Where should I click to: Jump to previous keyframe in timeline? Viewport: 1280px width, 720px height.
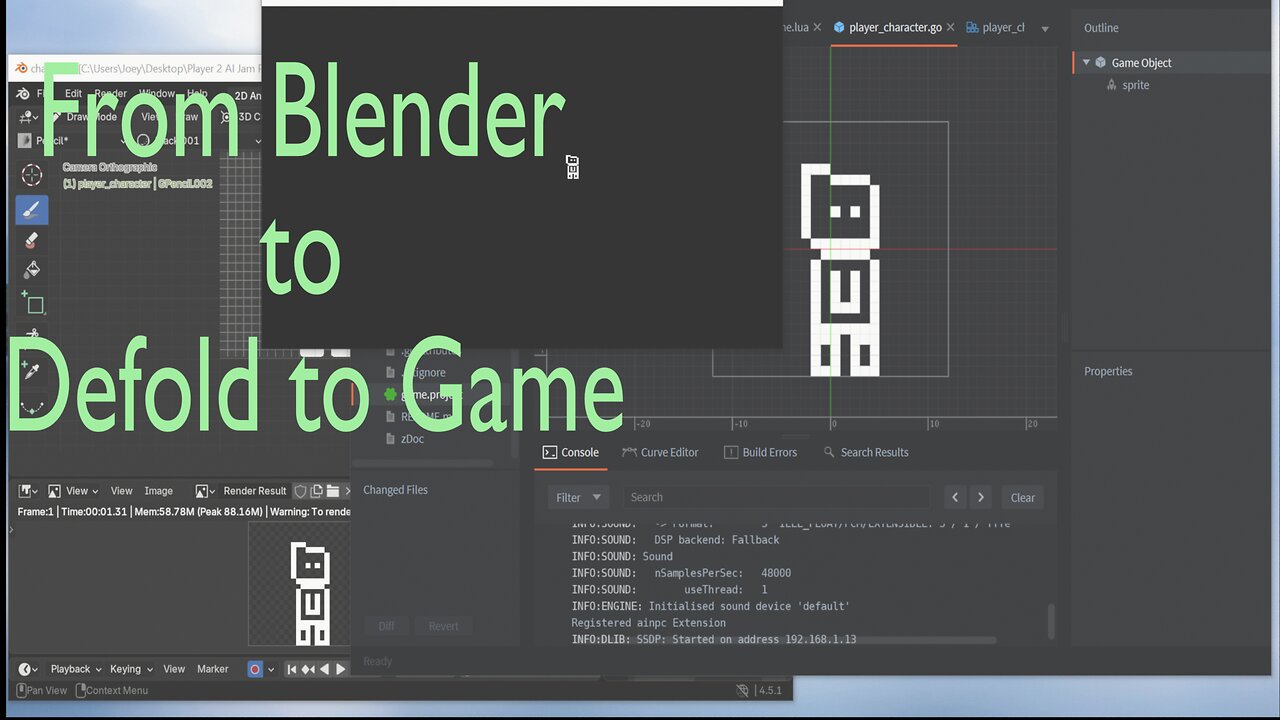pos(308,669)
